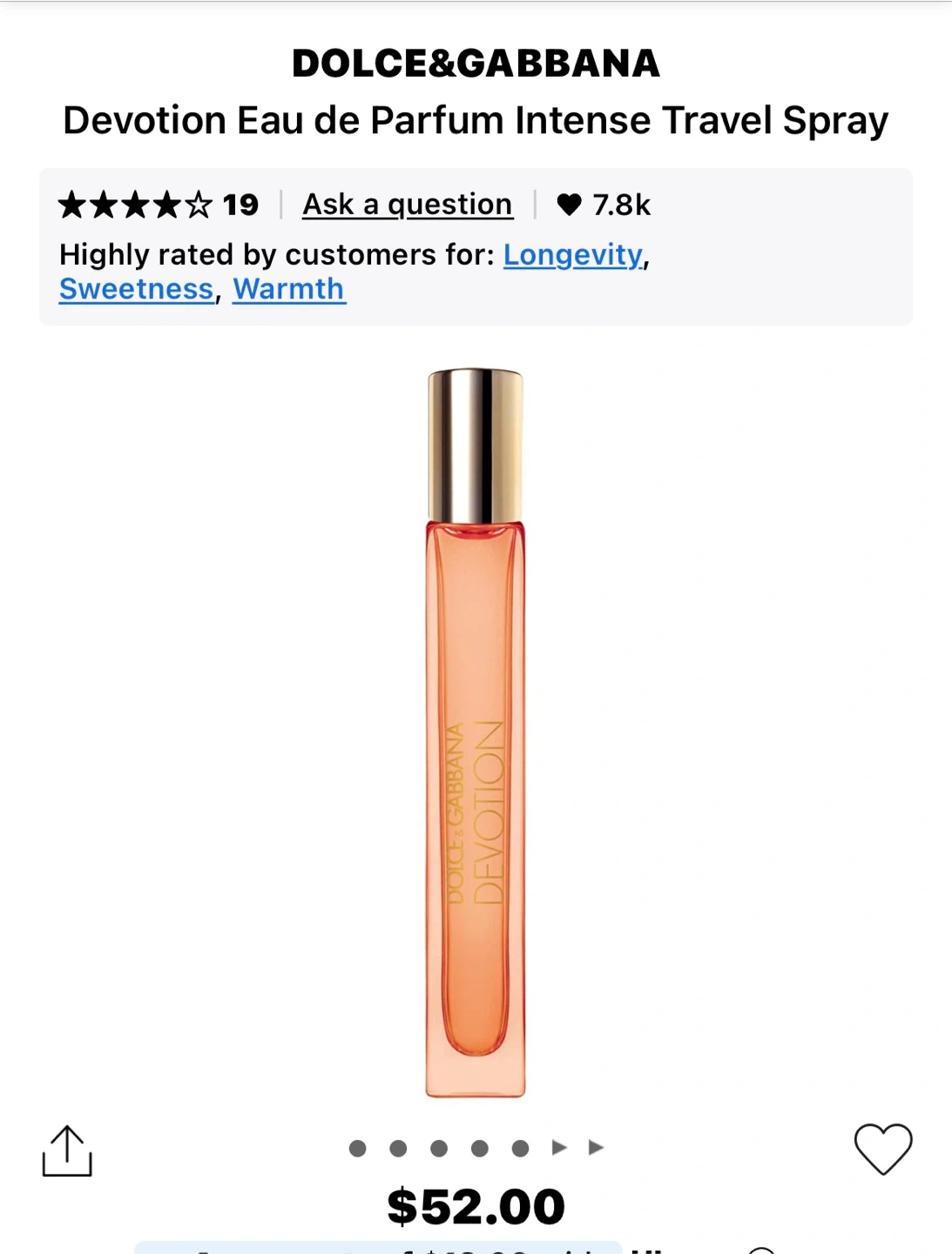
Task: Tap the $52.00 price
Action: tap(476, 1207)
